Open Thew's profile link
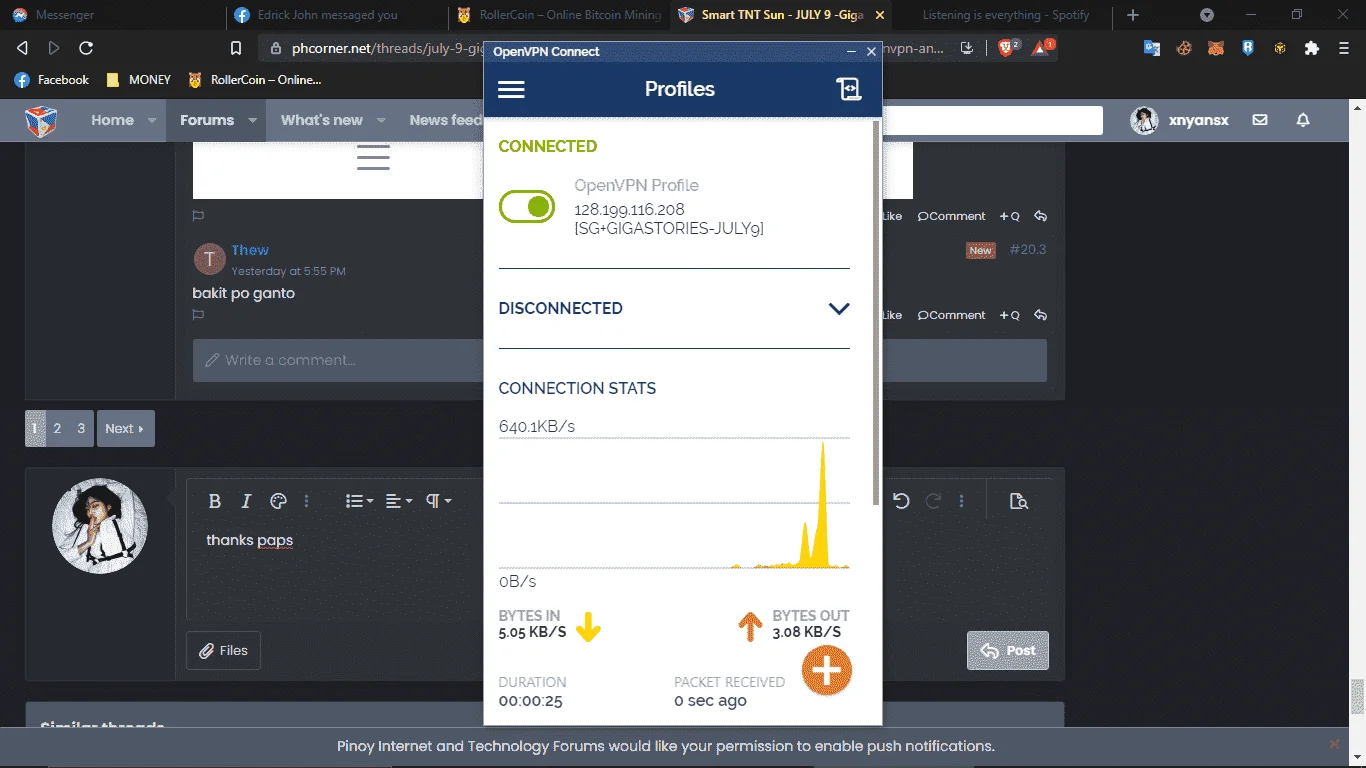 [x=250, y=250]
